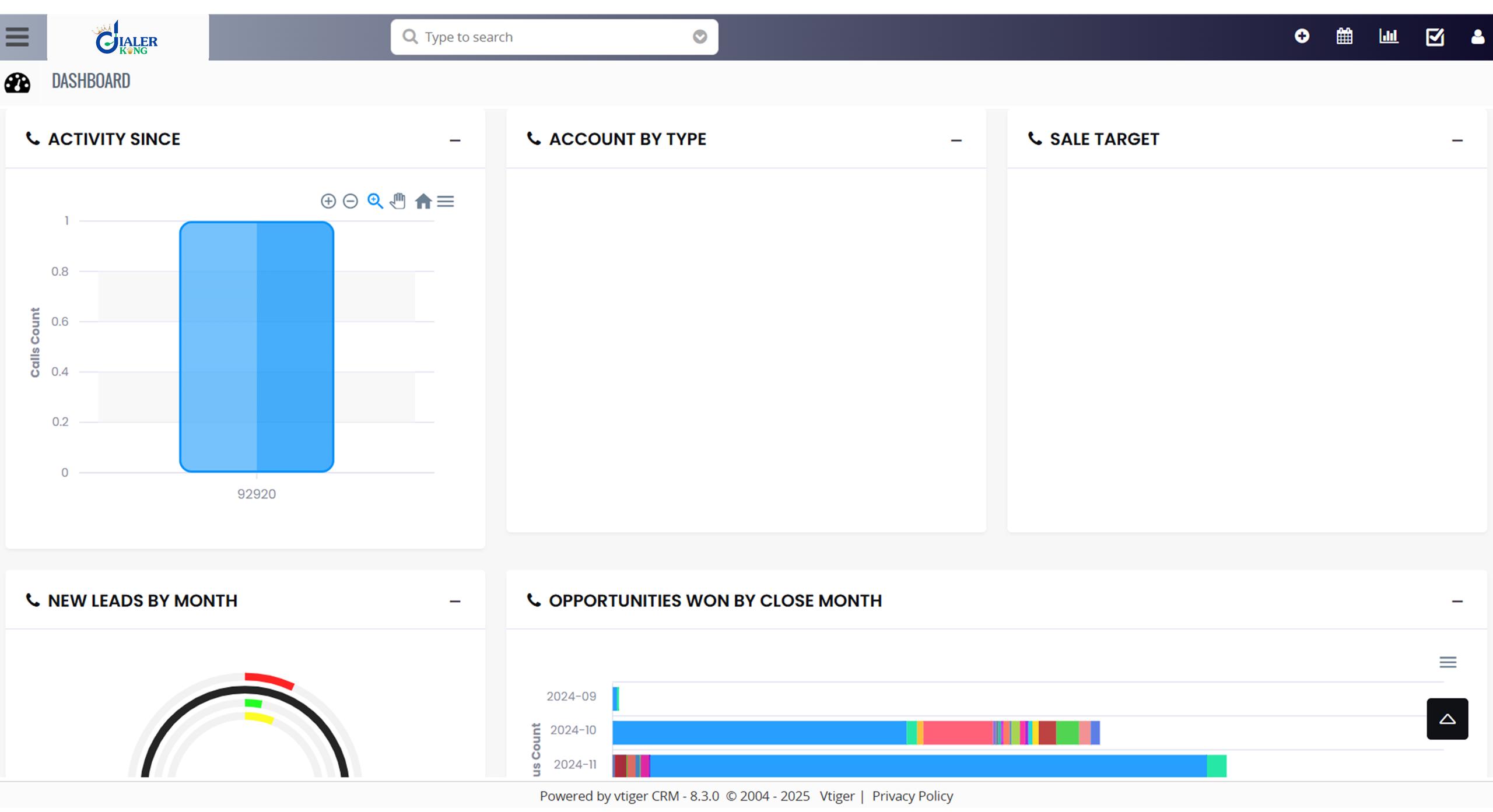Collapse the Account By Type widget
Screen dimensions: 1493x812
[x=956, y=140]
